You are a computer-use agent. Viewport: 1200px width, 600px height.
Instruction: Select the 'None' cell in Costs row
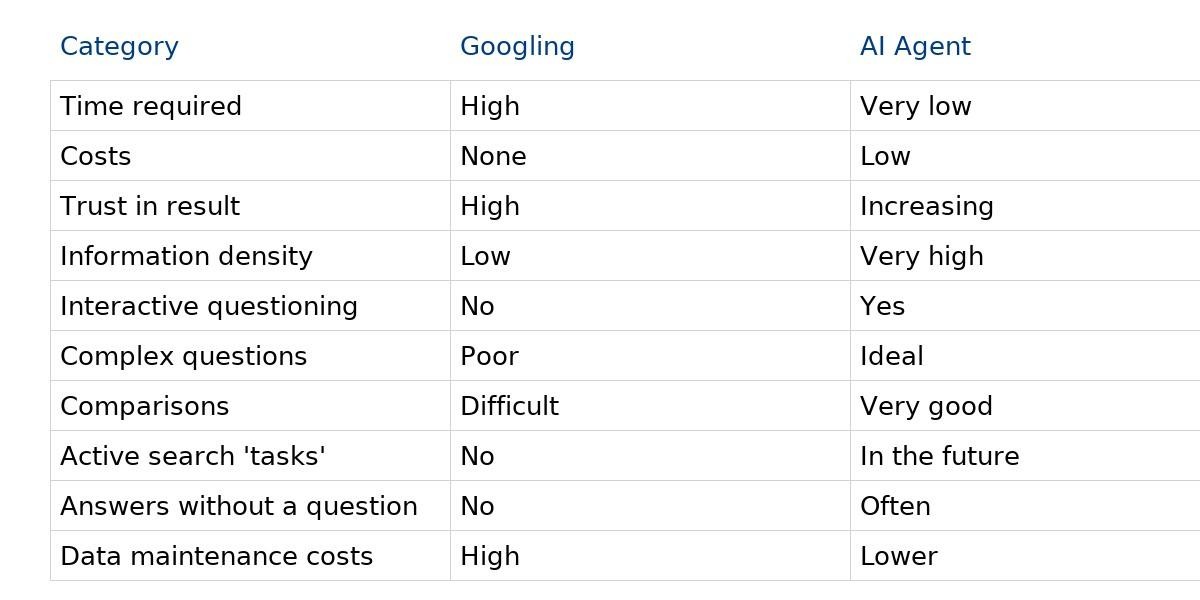tap(493, 156)
